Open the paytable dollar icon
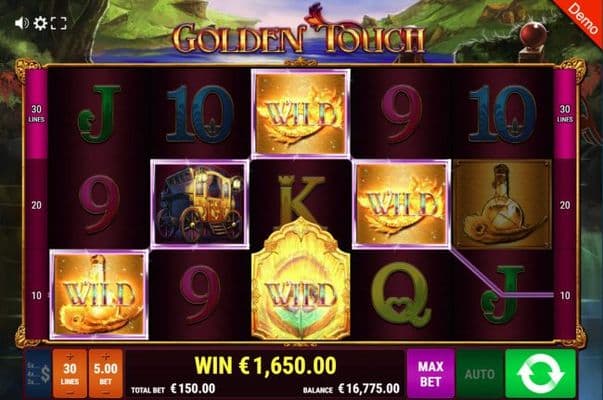Viewport: 603px width, 400px height. click(x=38, y=373)
